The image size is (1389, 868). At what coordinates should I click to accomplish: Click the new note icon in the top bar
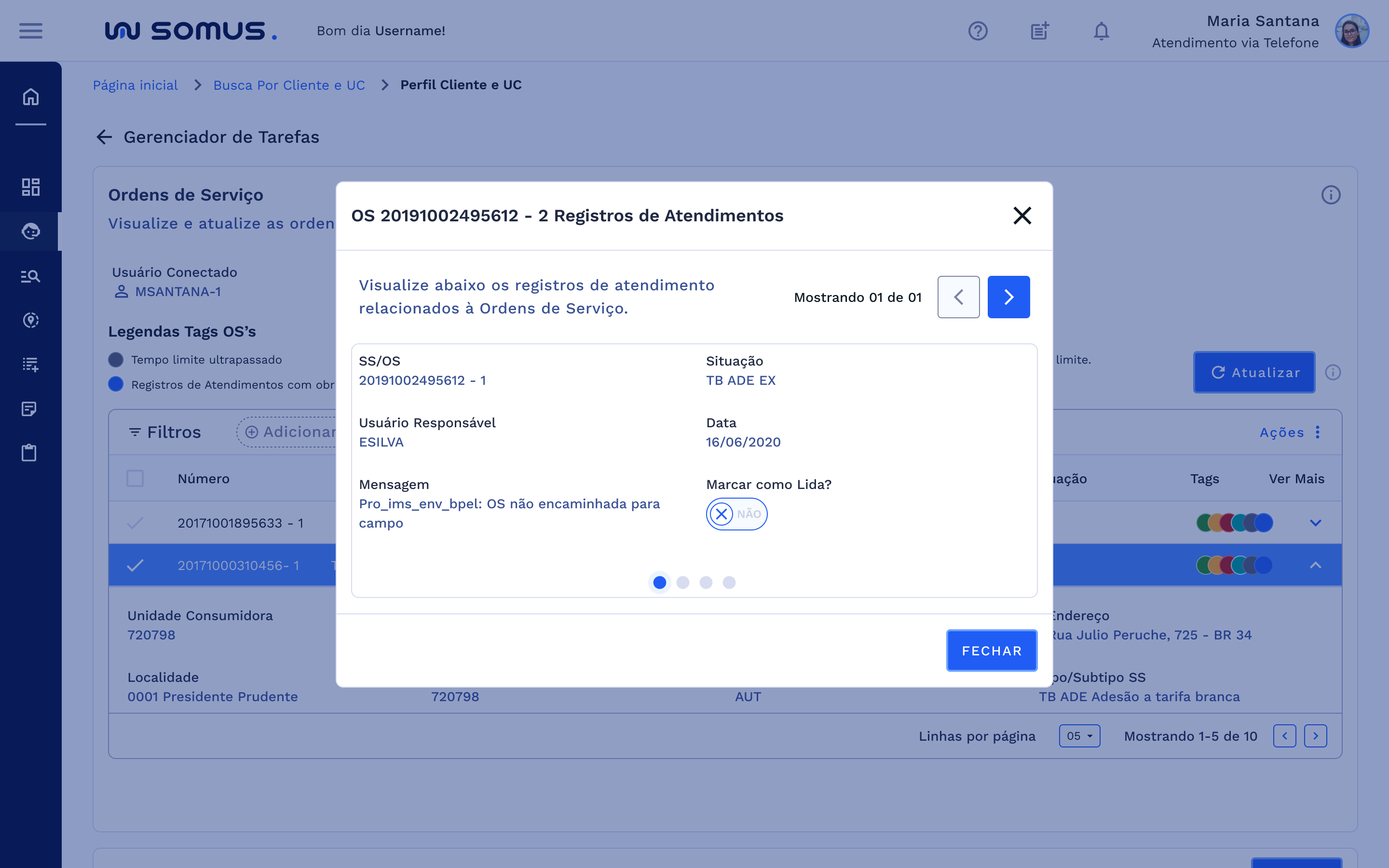(1039, 31)
